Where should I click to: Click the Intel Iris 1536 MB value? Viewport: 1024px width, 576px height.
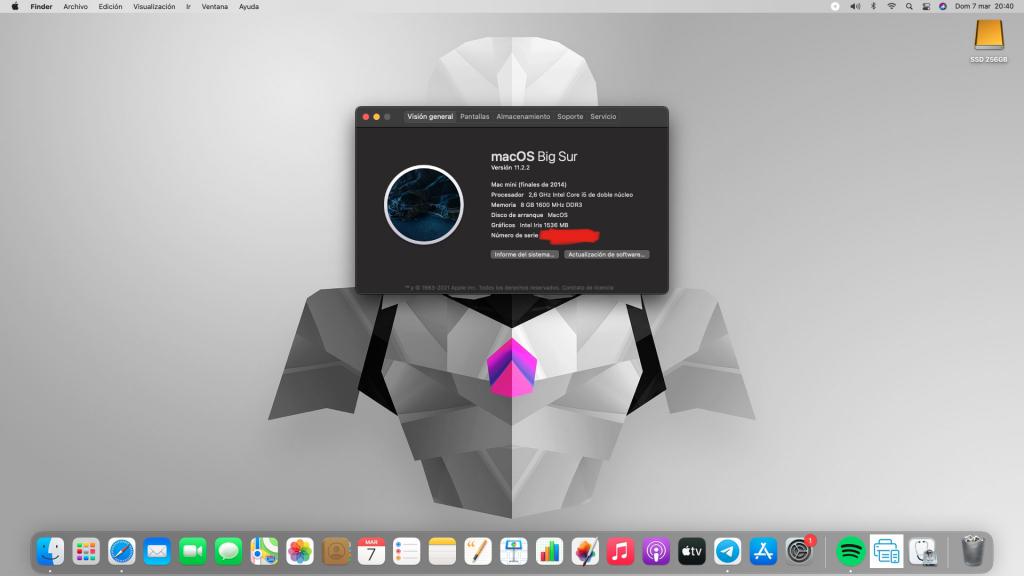tap(543, 225)
